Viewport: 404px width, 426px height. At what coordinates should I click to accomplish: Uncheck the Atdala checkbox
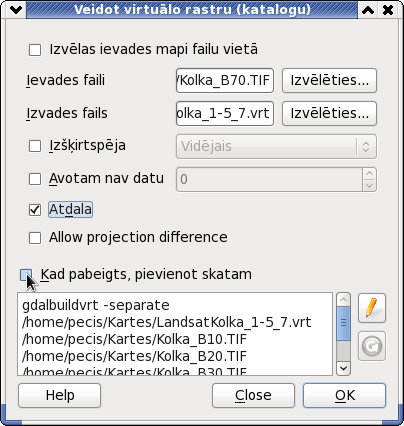click(x=35, y=210)
